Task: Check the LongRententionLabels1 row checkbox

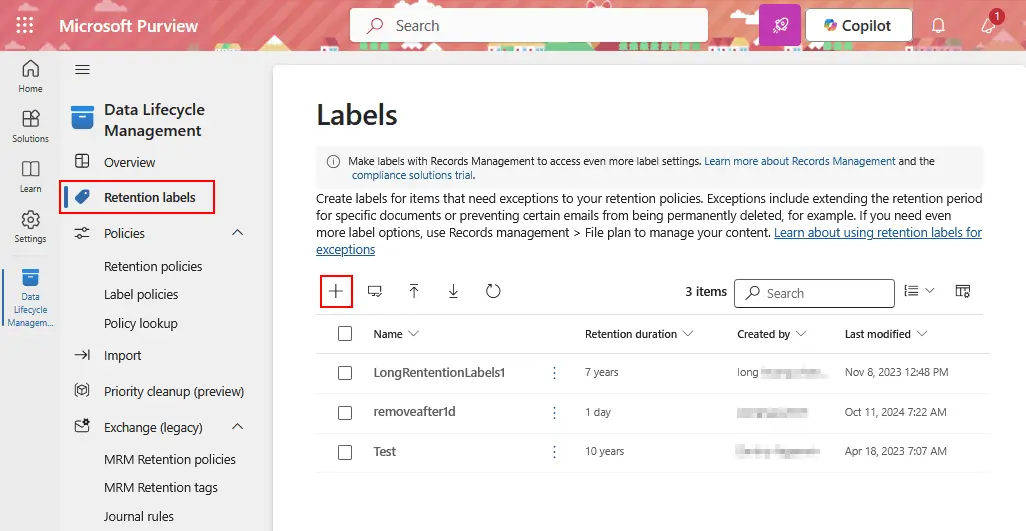Action: (x=345, y=373)
